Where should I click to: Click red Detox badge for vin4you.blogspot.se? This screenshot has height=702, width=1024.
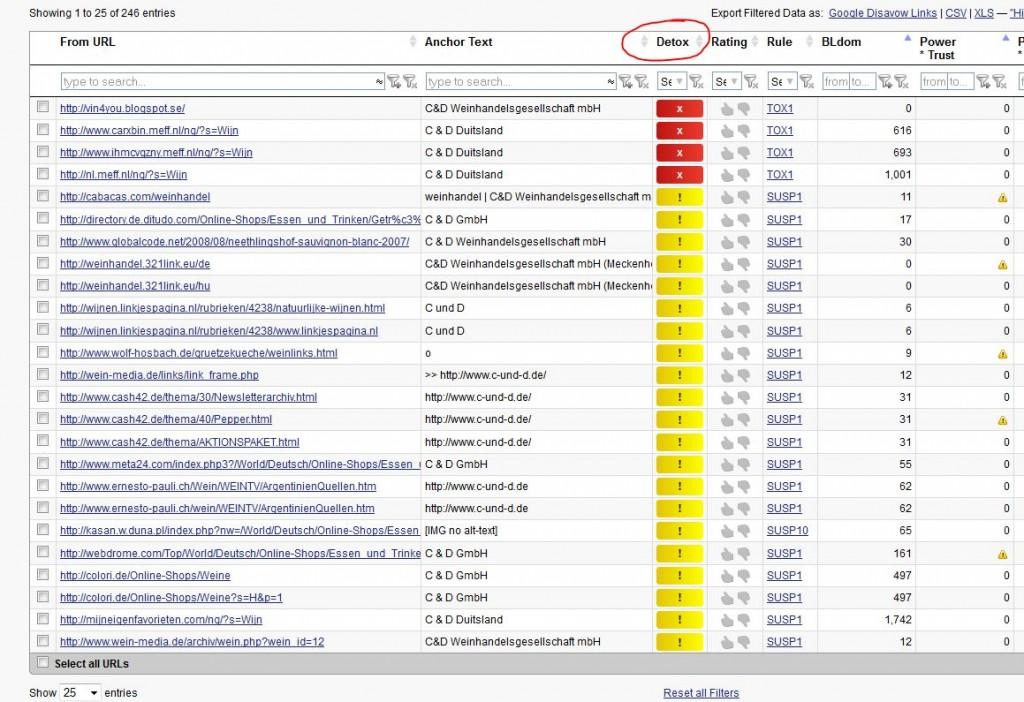pyautogui.click(x=679, y=109)
